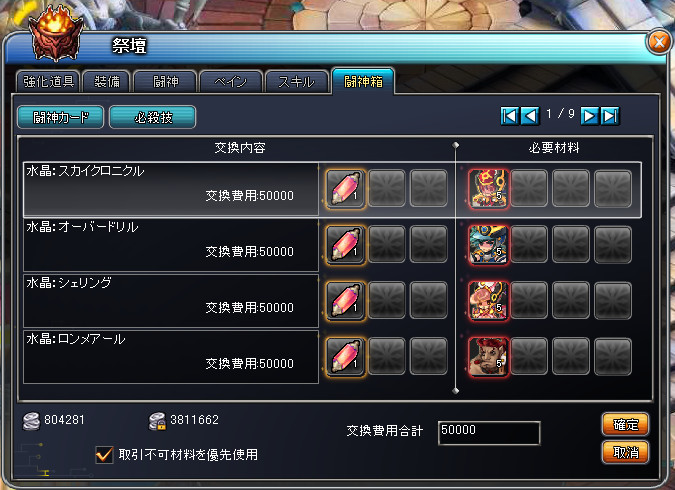
Task: Go to the previous page arrow
Action: pos(530,116)
